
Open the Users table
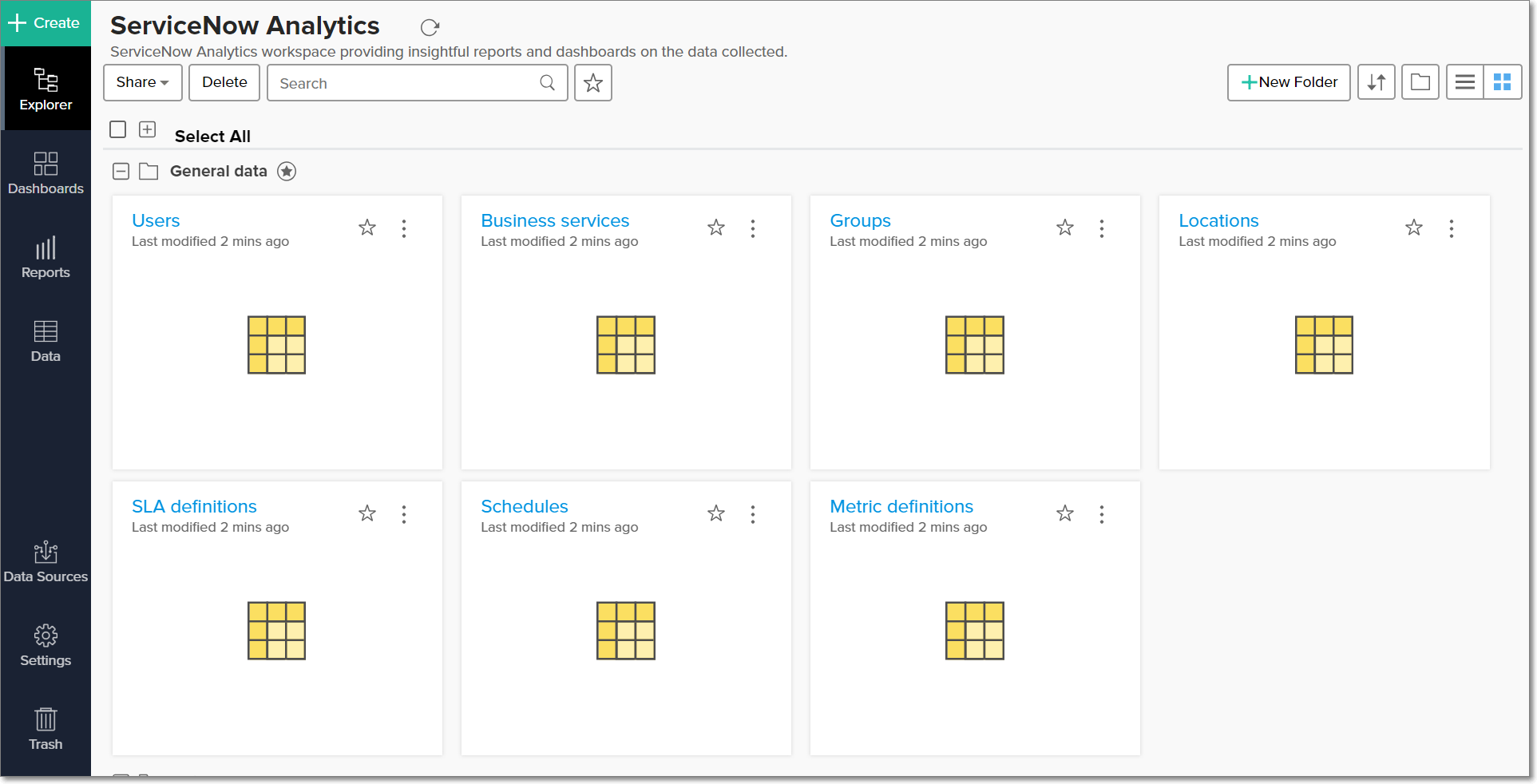pos(156,221)
